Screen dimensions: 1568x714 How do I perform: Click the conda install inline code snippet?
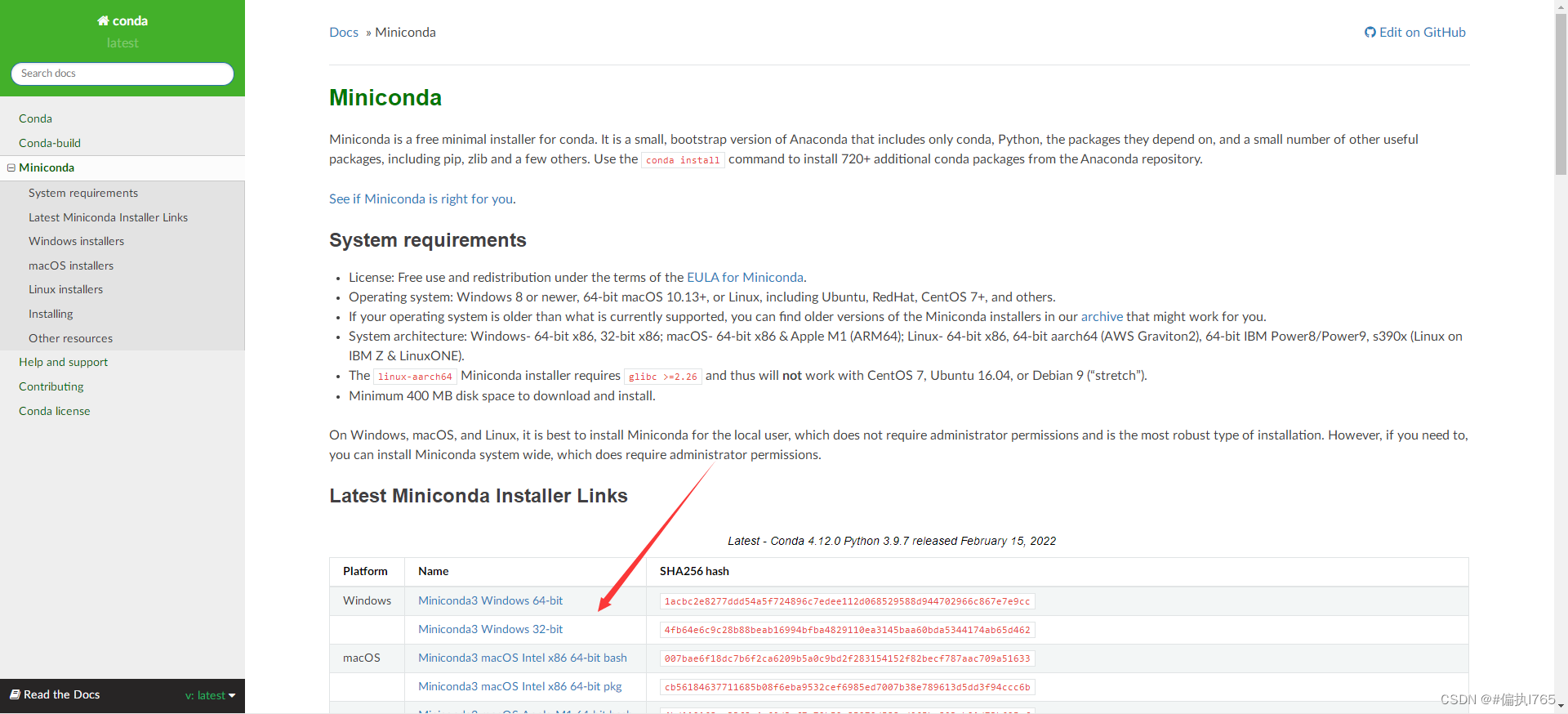[683, 160]
